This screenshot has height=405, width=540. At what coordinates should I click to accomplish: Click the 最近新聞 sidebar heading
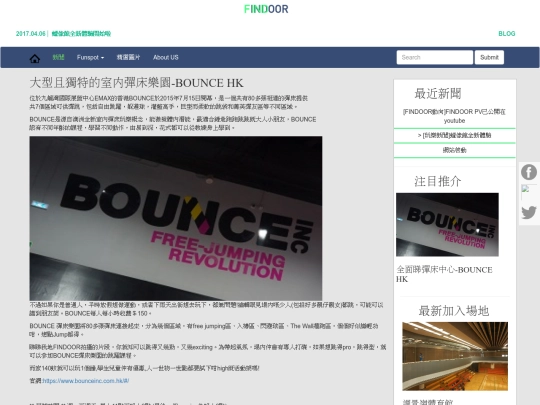438,93
